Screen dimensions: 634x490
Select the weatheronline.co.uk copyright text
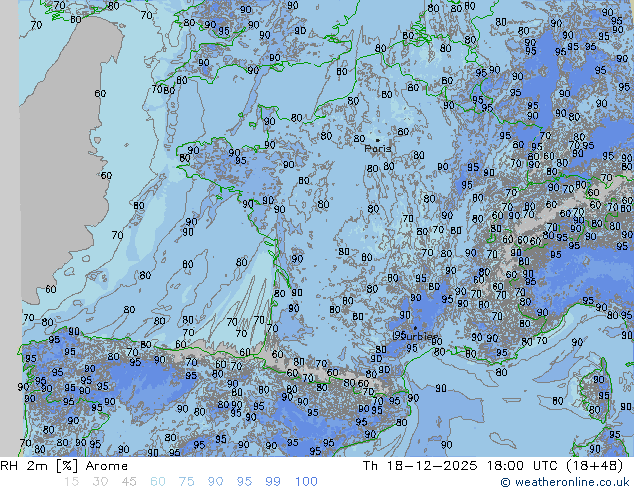tap(565, 482)
